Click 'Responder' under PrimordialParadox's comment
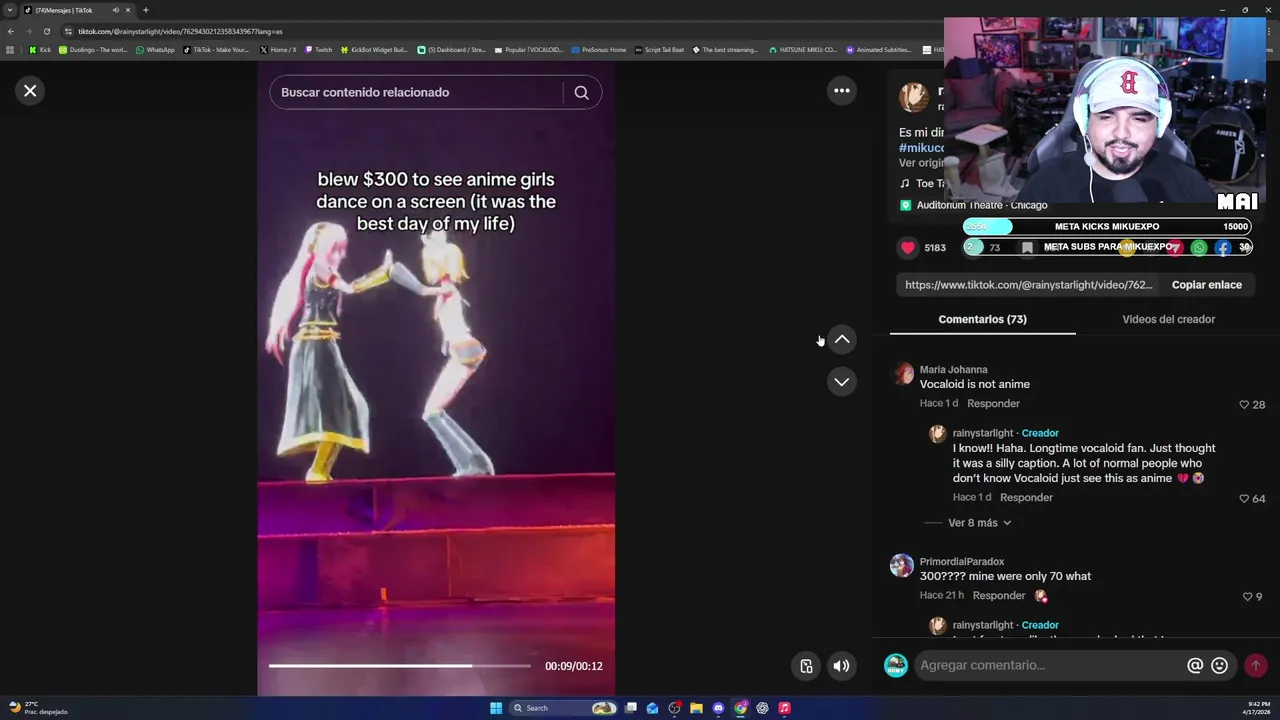 click(x=999, y=595)
